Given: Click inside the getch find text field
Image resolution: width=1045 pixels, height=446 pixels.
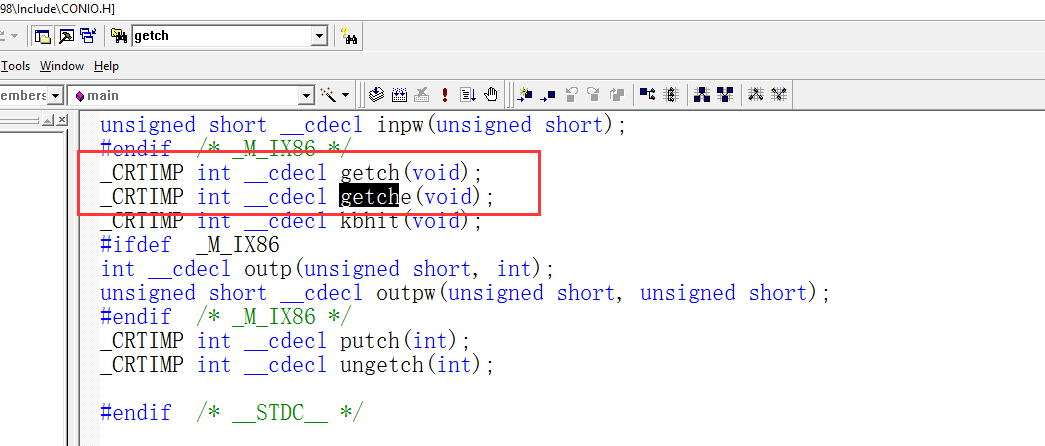Looking at the screenshot, I should (220, 36).
